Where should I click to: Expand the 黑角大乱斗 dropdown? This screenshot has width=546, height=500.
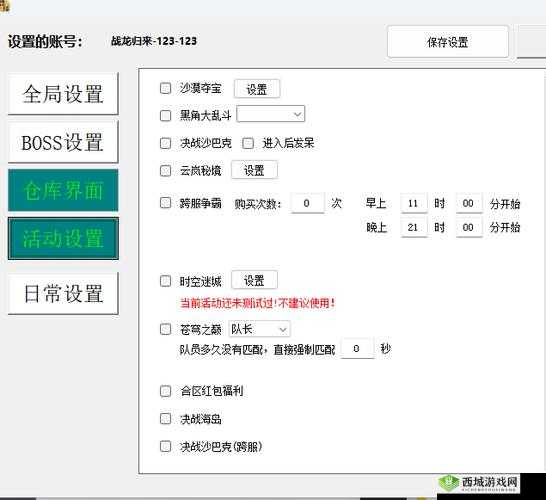coord(271,114)
